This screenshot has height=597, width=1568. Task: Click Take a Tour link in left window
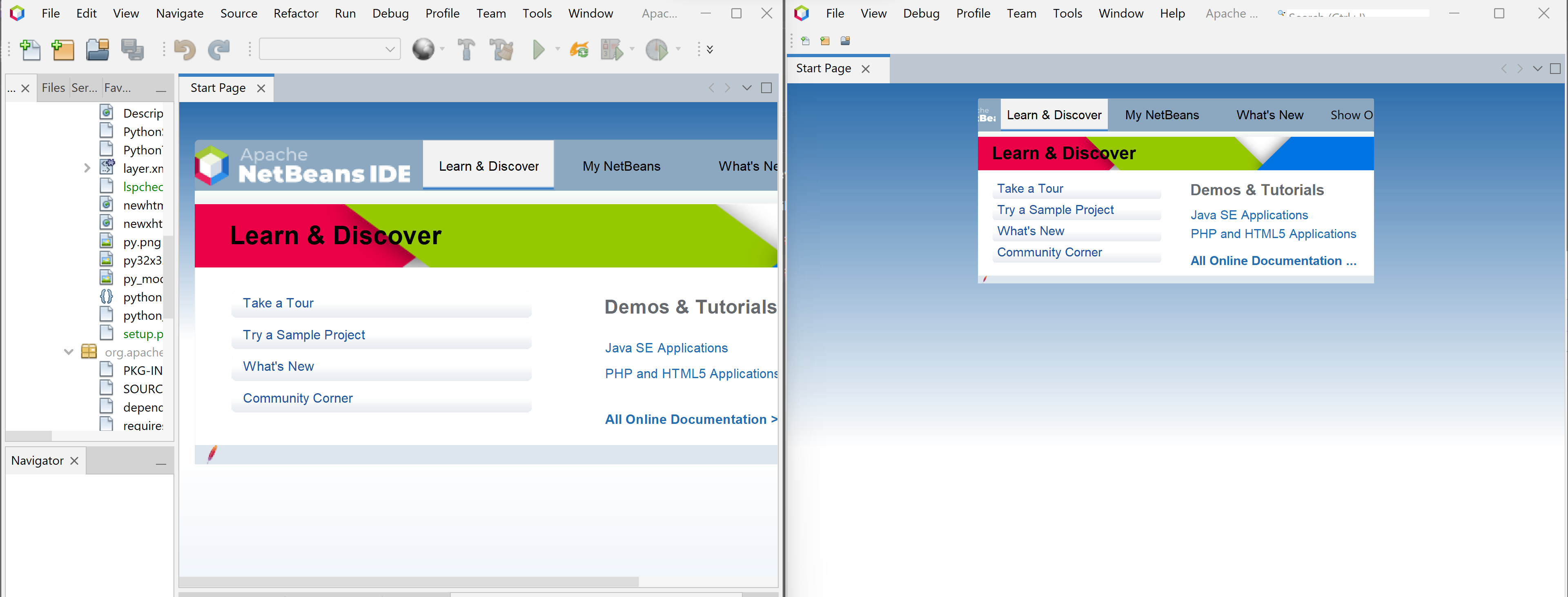[278, 303]
